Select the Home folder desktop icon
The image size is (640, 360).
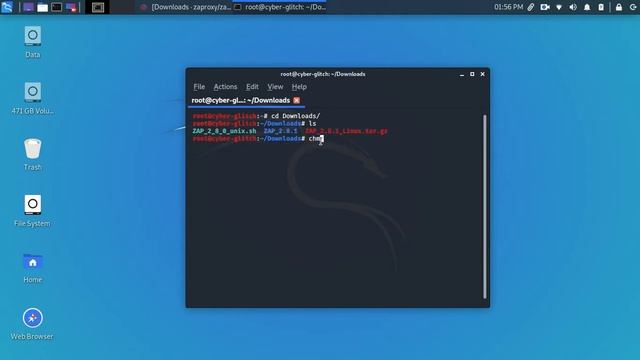(x=33, y=268)
